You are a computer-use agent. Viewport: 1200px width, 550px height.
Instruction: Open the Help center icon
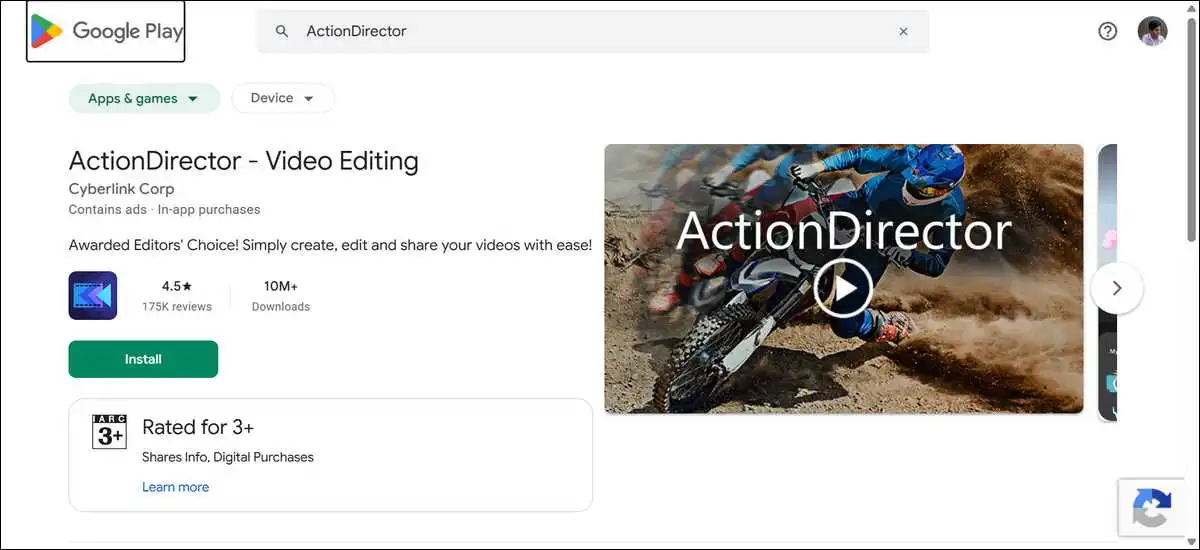1107,31
